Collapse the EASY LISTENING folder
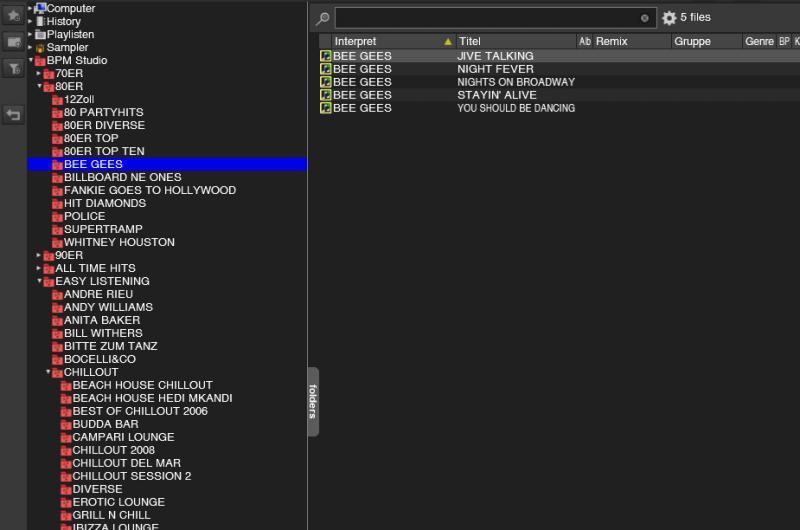Image resolution: width=800 pixels, height=530 pixels. [39, 281]
